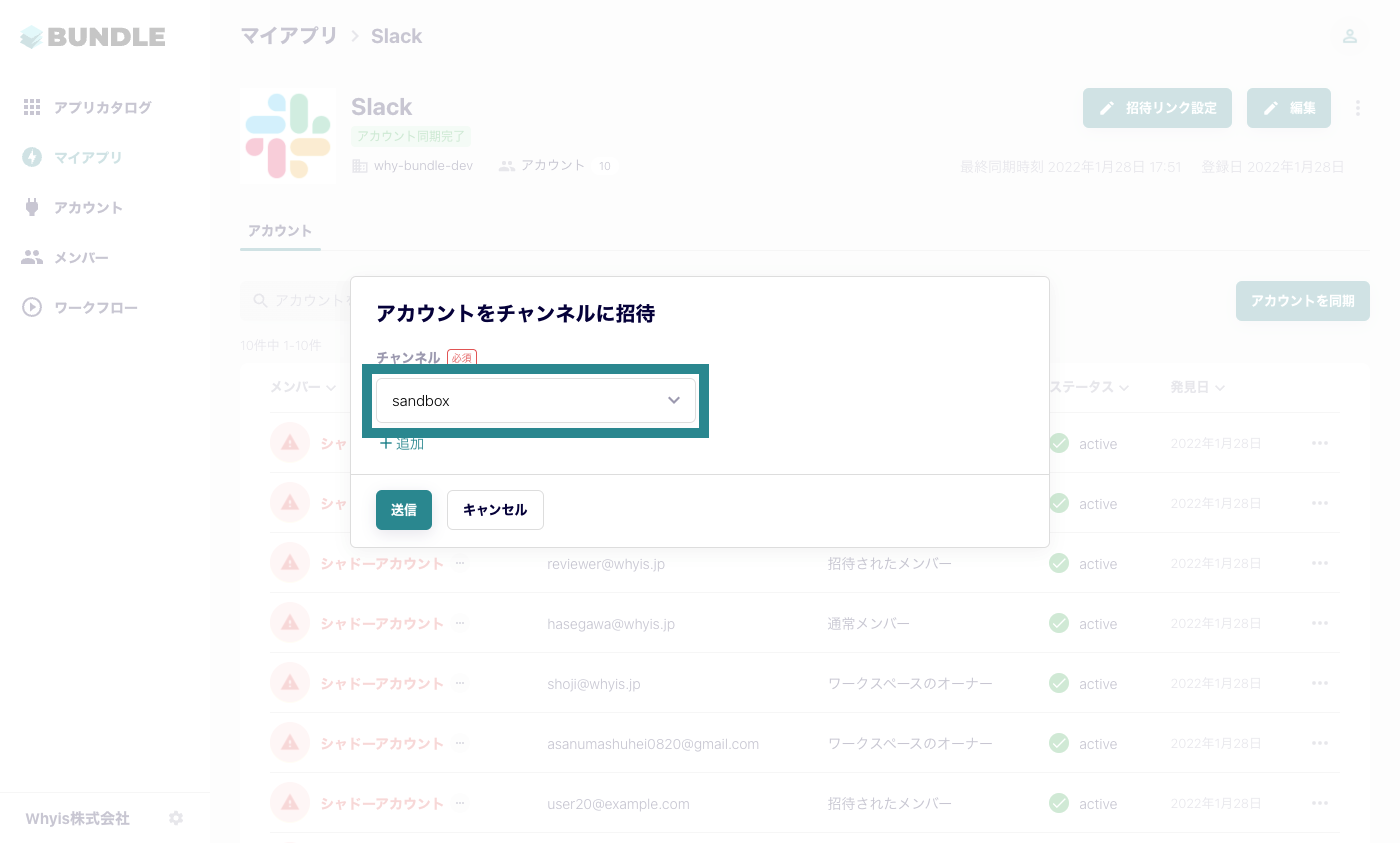Sort by the 発見日 column header
Screen dimensions: 1400x843
click(x=1198, y=387)
